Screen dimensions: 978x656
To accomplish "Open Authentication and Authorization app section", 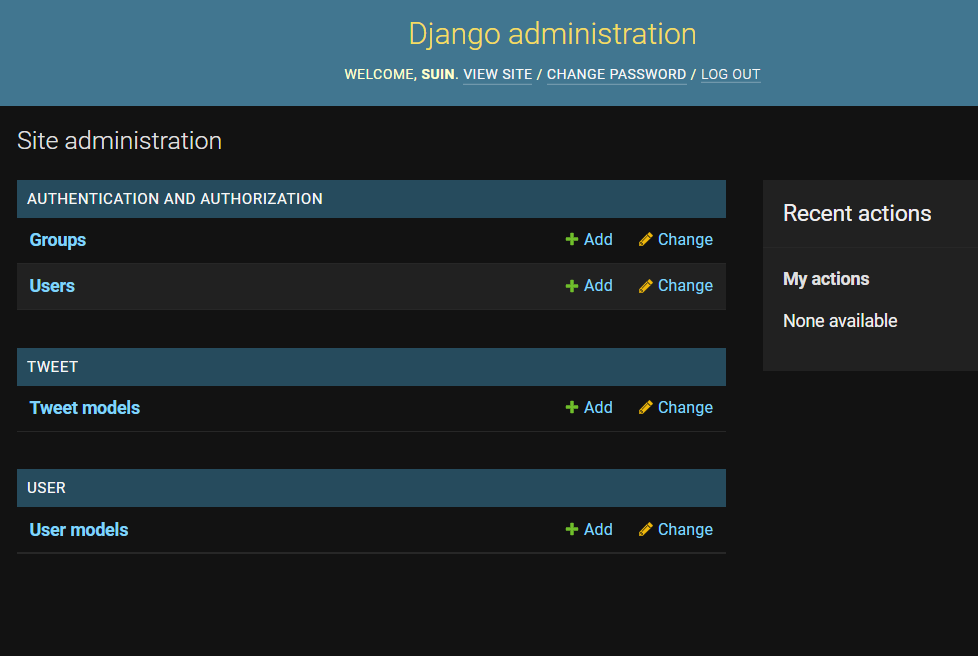I will click(175, 199).
